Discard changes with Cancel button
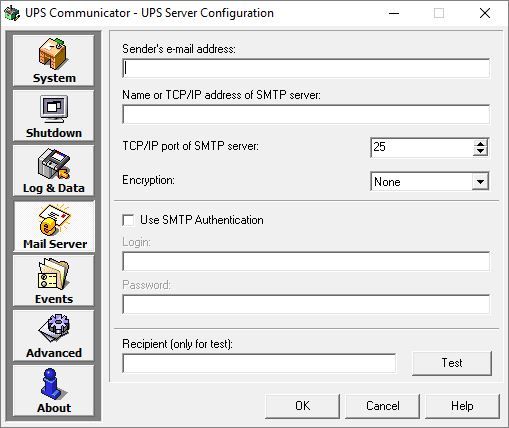 point(382,406)
